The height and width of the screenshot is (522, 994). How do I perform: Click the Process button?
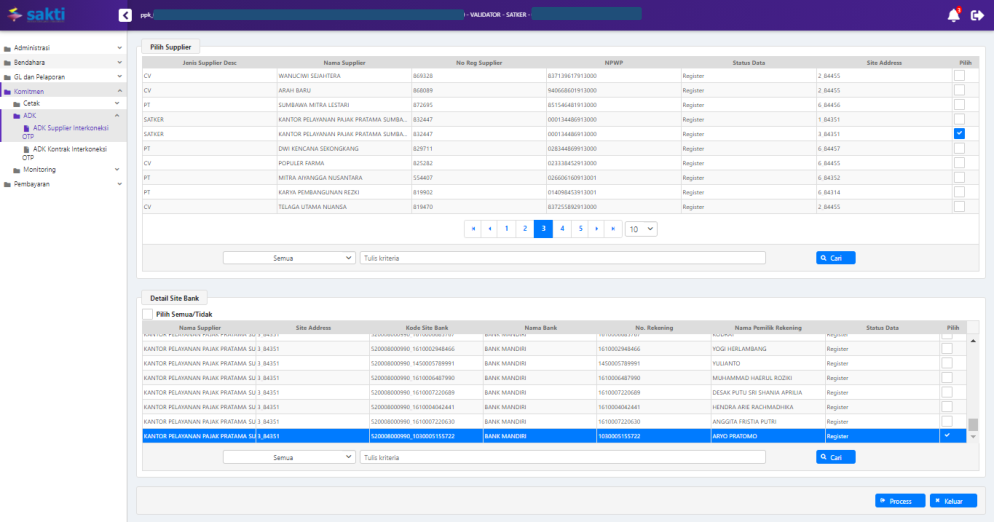pos(900,501)
